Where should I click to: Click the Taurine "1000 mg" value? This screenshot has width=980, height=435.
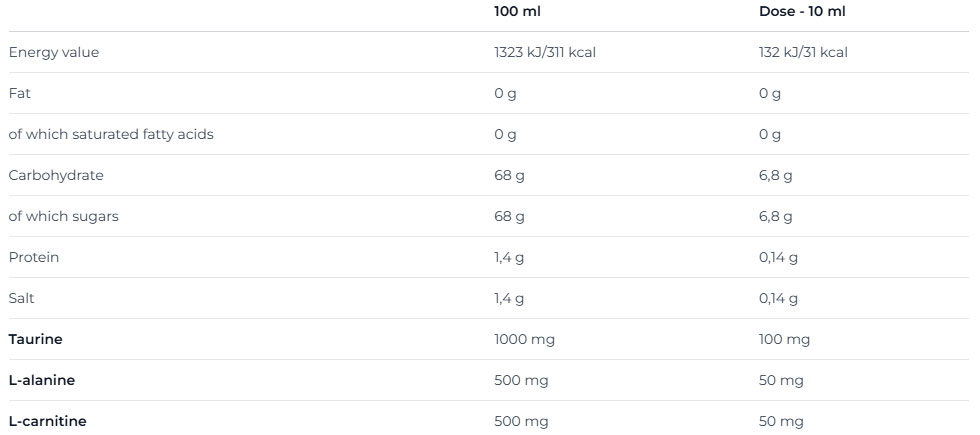click(525, 340)
